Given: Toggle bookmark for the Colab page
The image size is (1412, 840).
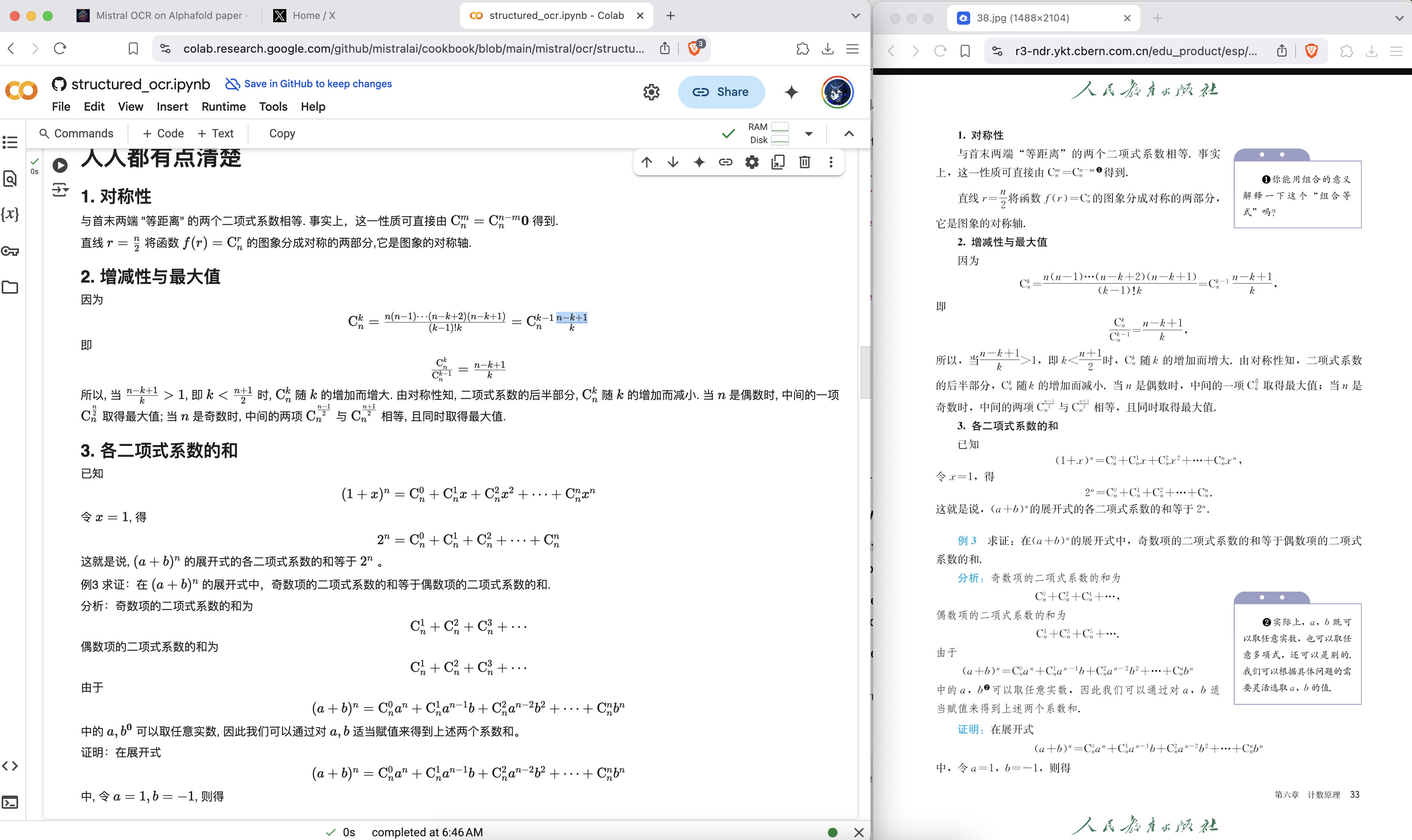Looking at the screenshot, I should 133,49.
